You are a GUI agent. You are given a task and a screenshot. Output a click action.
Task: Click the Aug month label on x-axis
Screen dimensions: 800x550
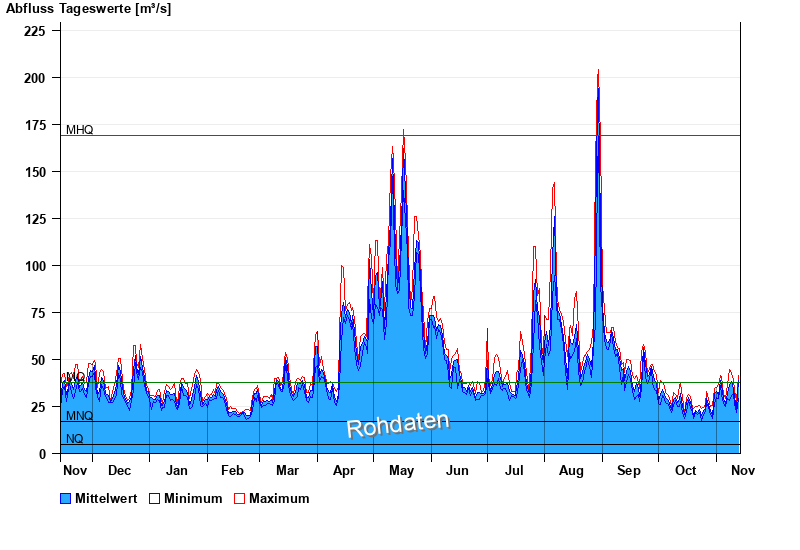(571, 470)
